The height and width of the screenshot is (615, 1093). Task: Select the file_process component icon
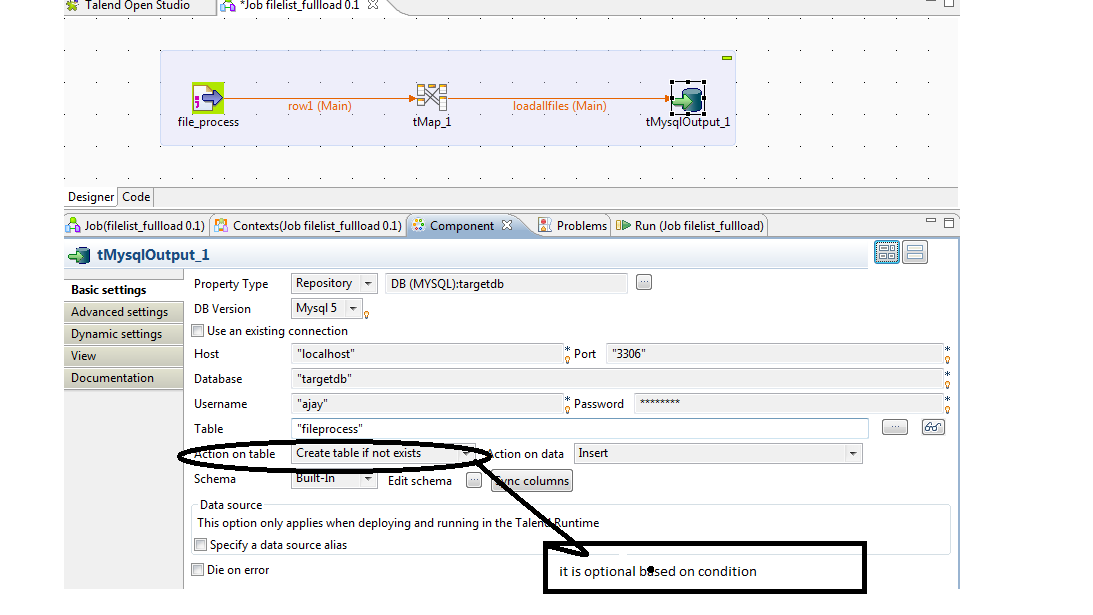(x=209, y=97)
